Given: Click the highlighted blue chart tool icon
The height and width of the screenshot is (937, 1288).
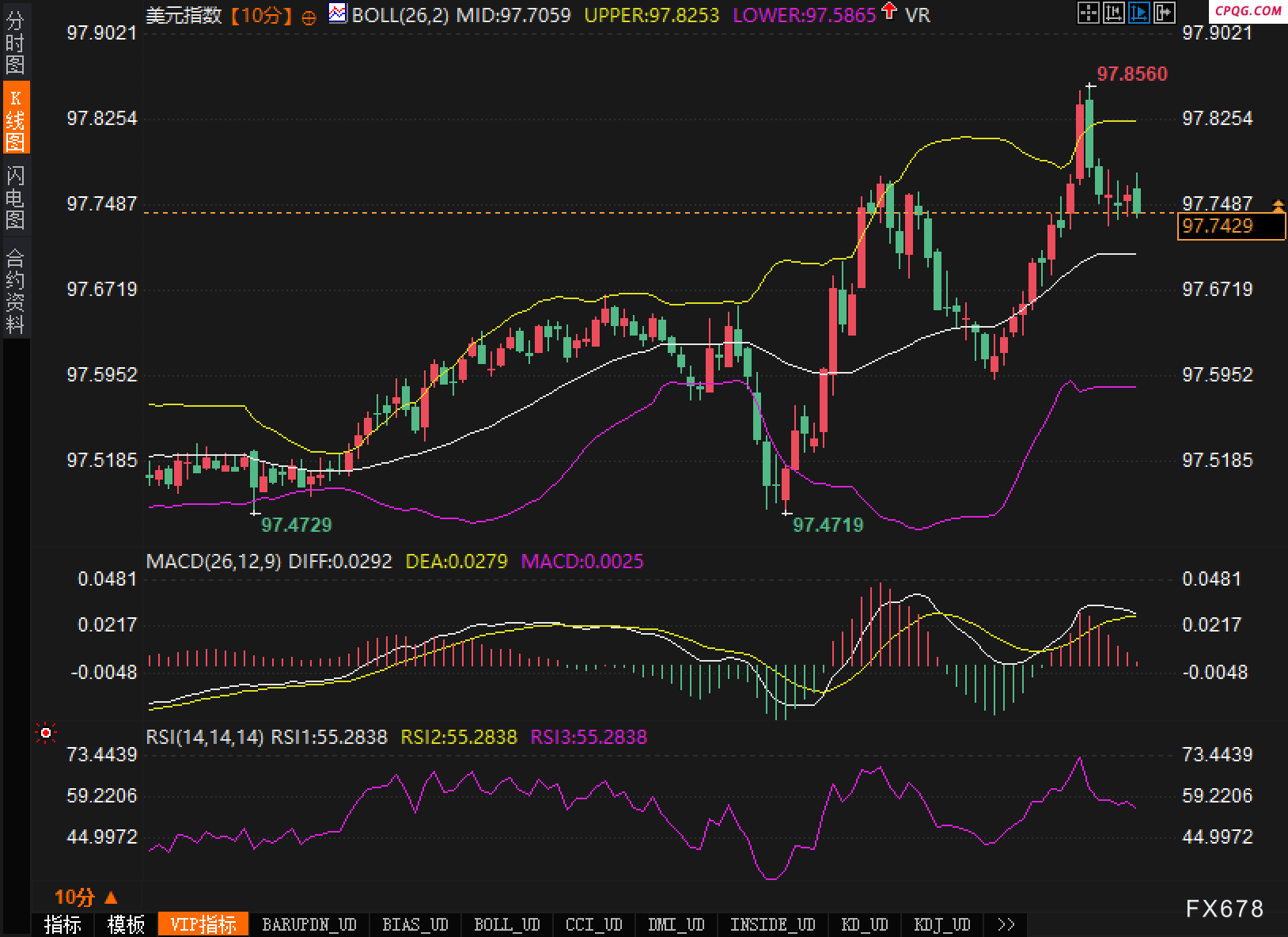Looking at the screenshot, I should (1139, 13).
